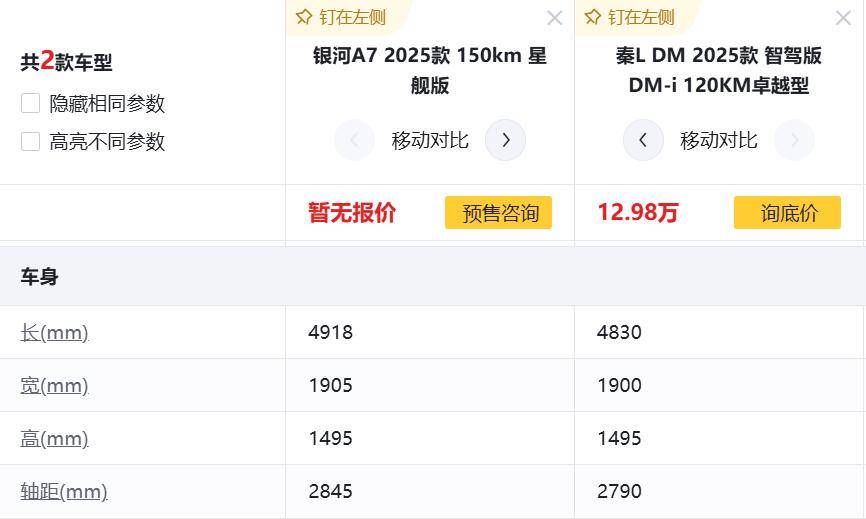Open the 高(mm) parameter link
Image resolution: width=866 pixels, height=519 pixels.
[x=54, y=438]
